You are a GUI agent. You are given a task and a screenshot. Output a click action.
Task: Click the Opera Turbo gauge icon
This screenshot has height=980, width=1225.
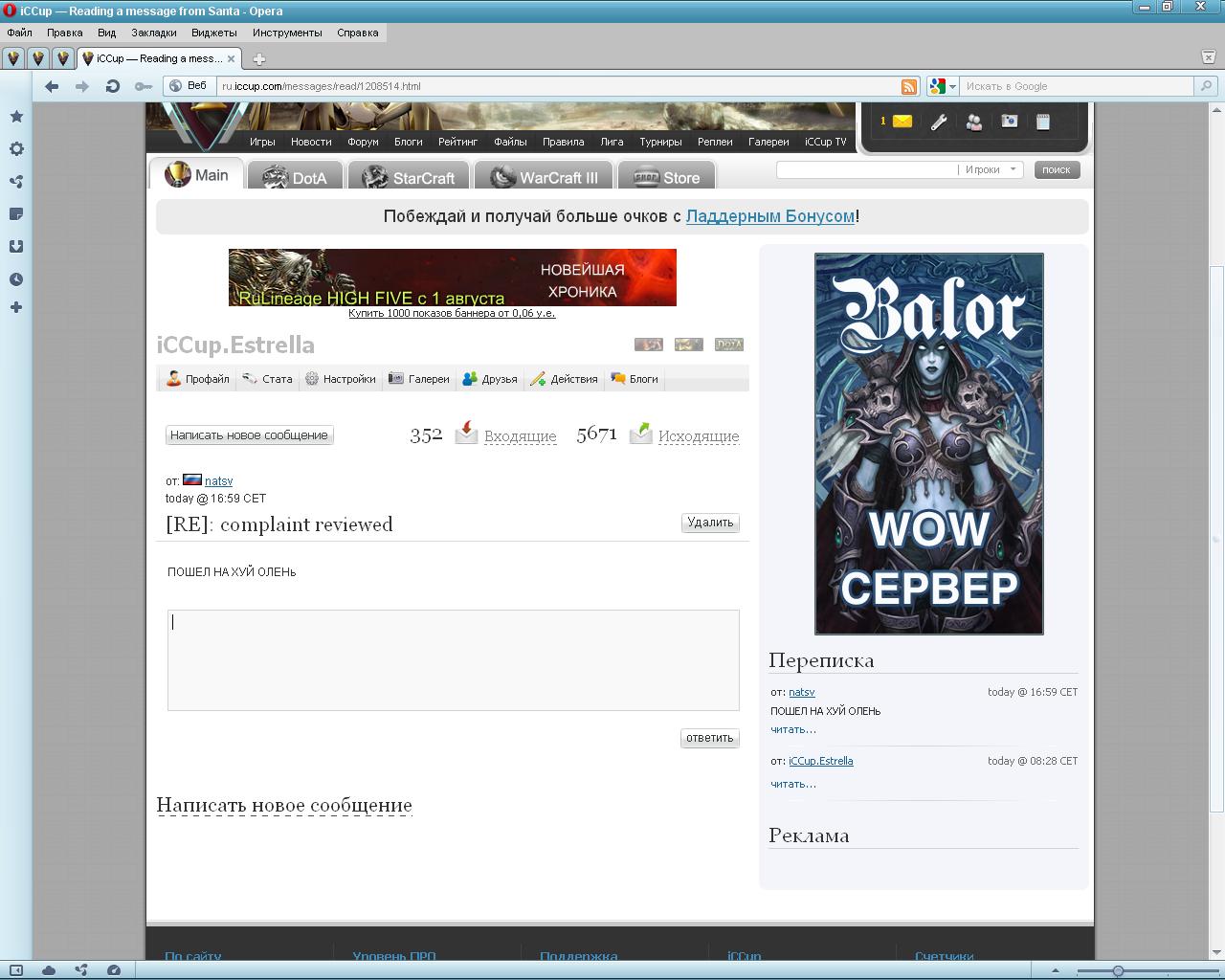click(114, 970)
